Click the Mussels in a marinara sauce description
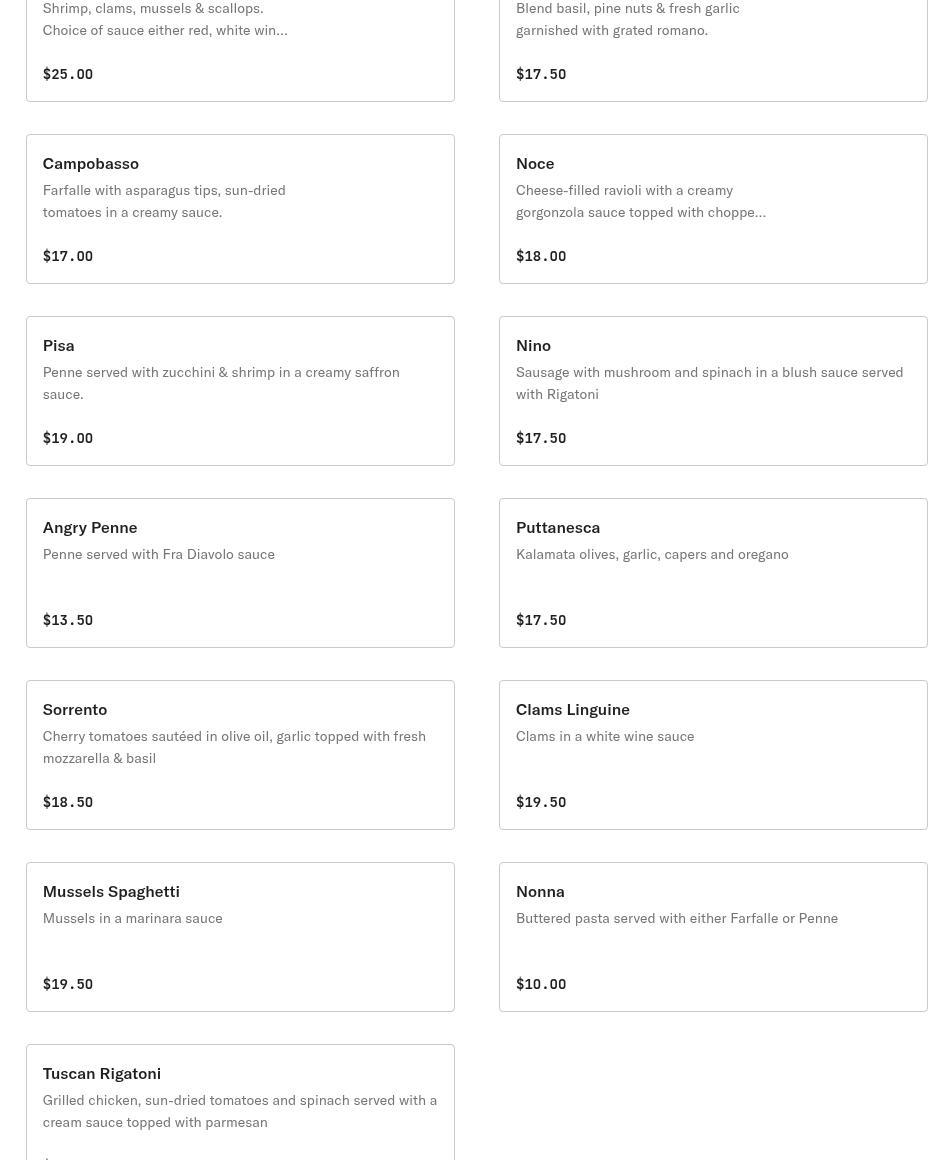This screenshot has width=950, height=1160. (132, 918)
